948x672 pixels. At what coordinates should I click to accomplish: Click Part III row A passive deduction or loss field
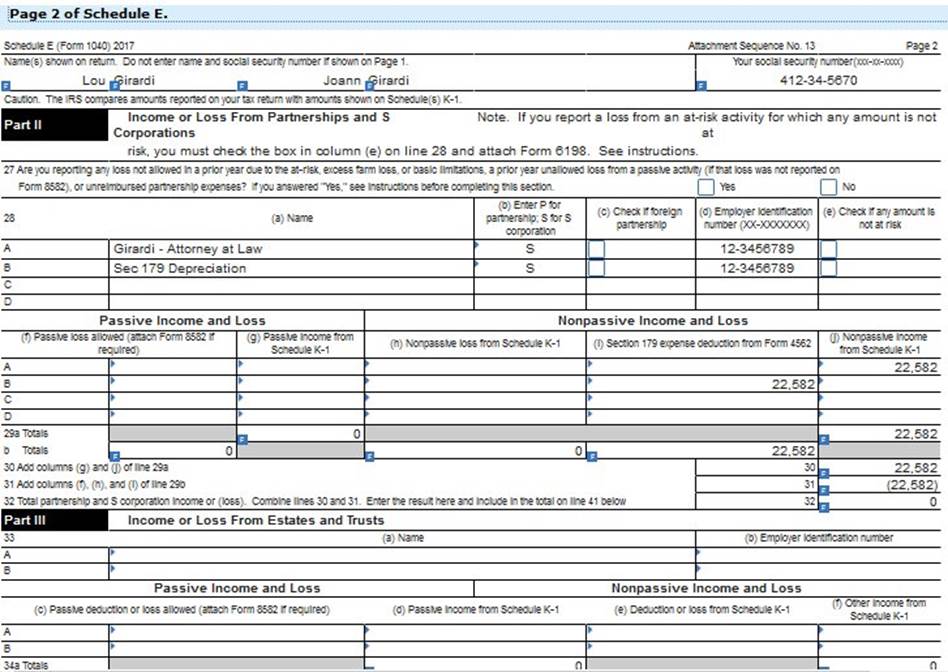point(236,632)
